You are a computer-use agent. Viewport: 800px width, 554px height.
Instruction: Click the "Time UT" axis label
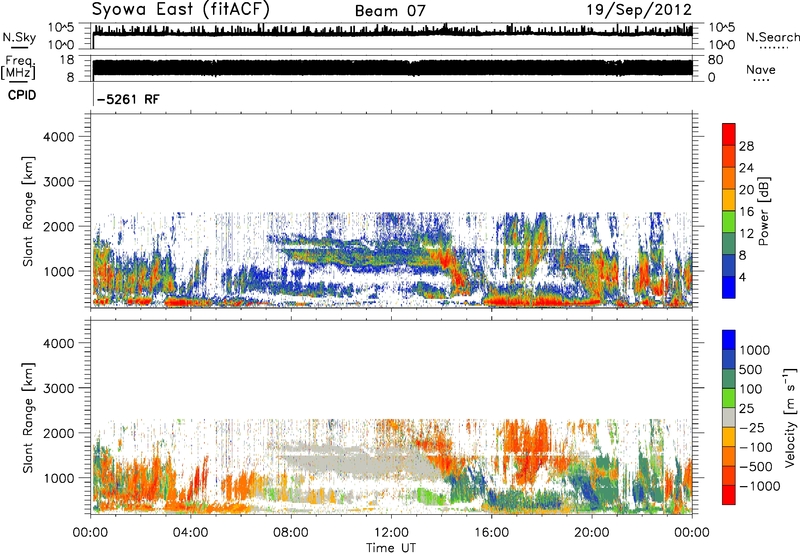[x=391, y=548]
